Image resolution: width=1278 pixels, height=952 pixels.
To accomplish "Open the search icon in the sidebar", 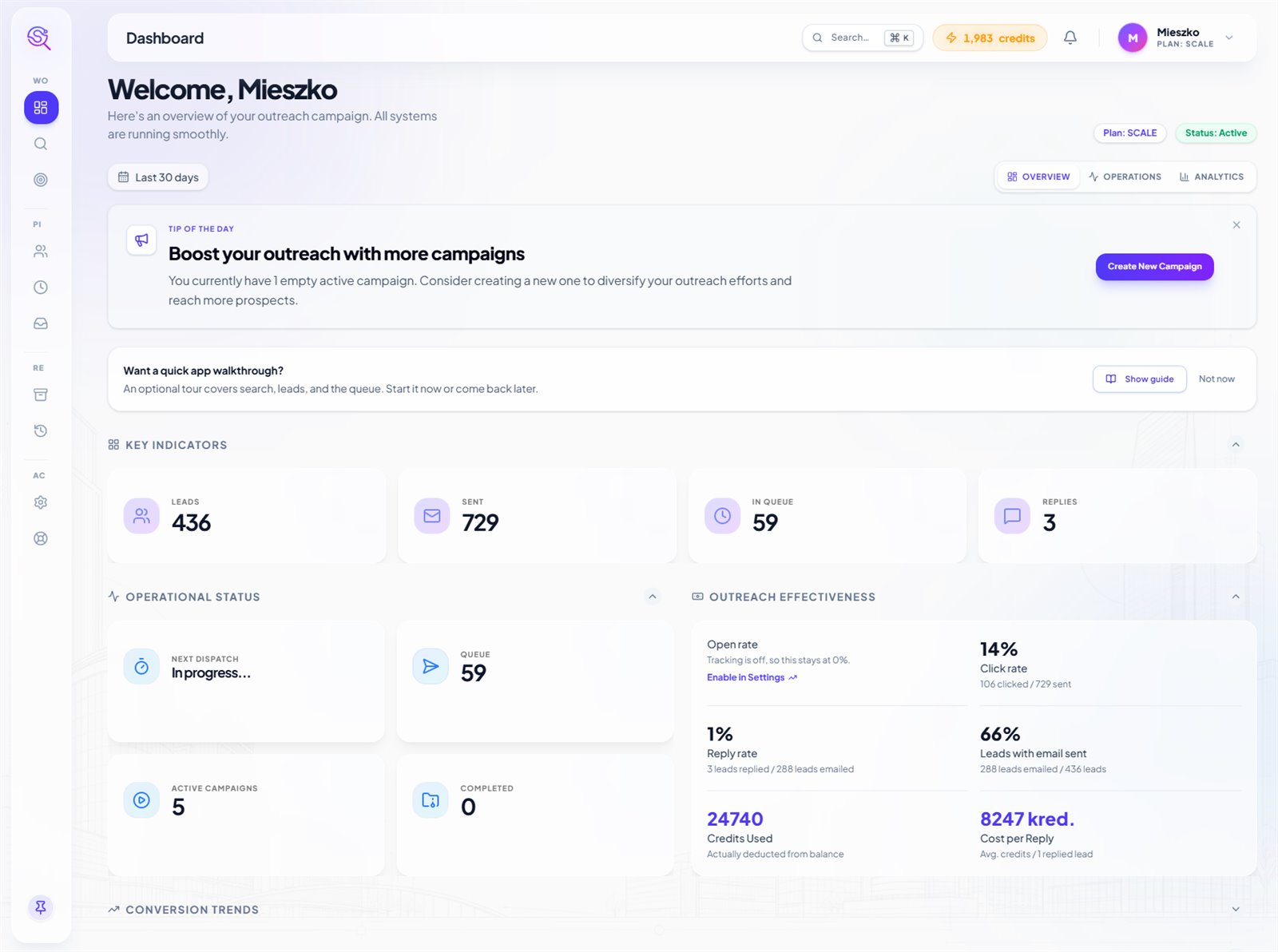I will 41,144.
